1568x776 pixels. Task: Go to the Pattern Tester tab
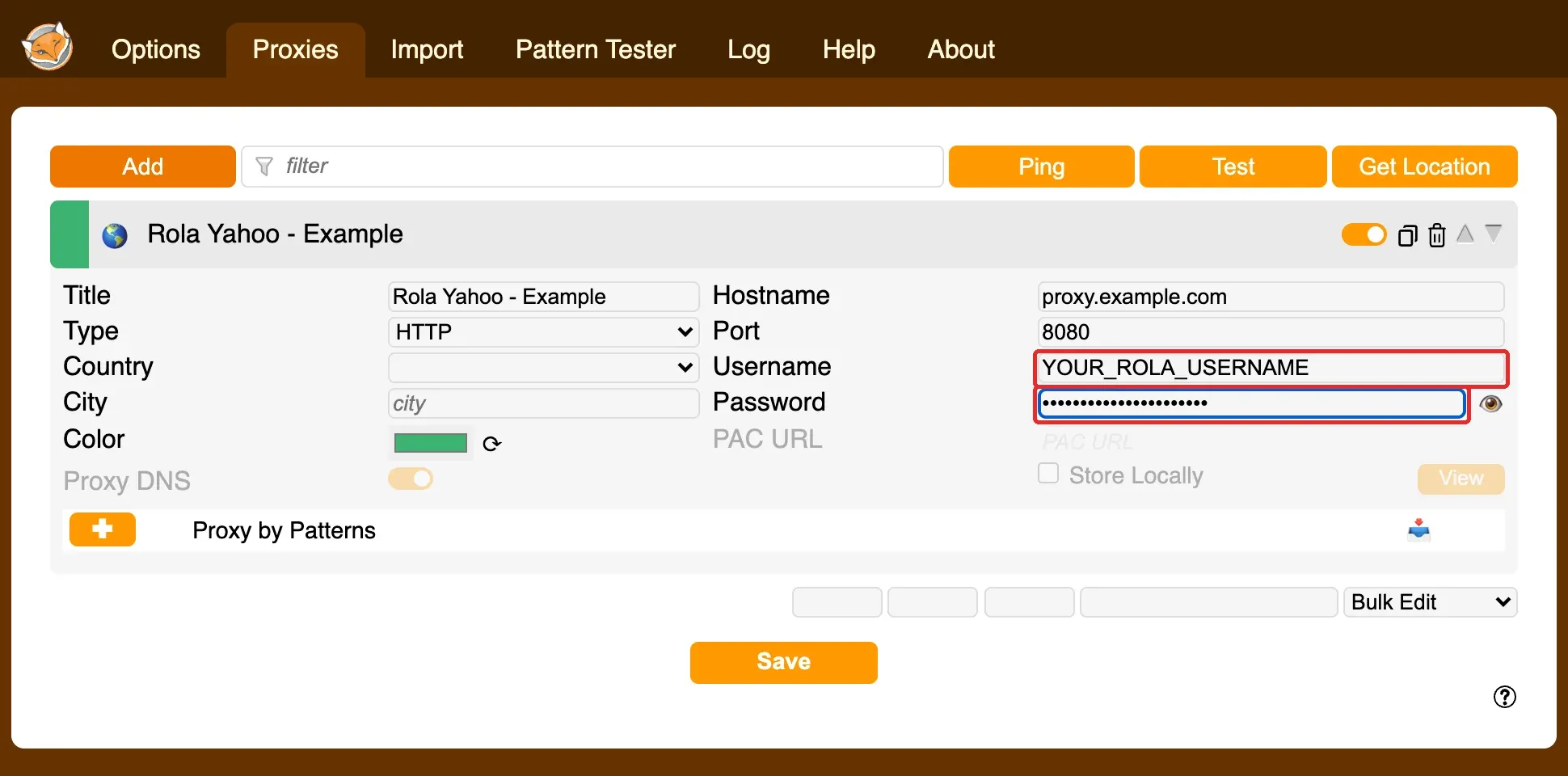(596, 49)
